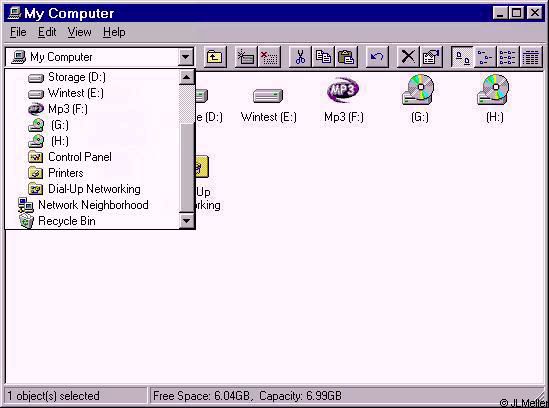Click the Cut scissors icon

(300, 57)
